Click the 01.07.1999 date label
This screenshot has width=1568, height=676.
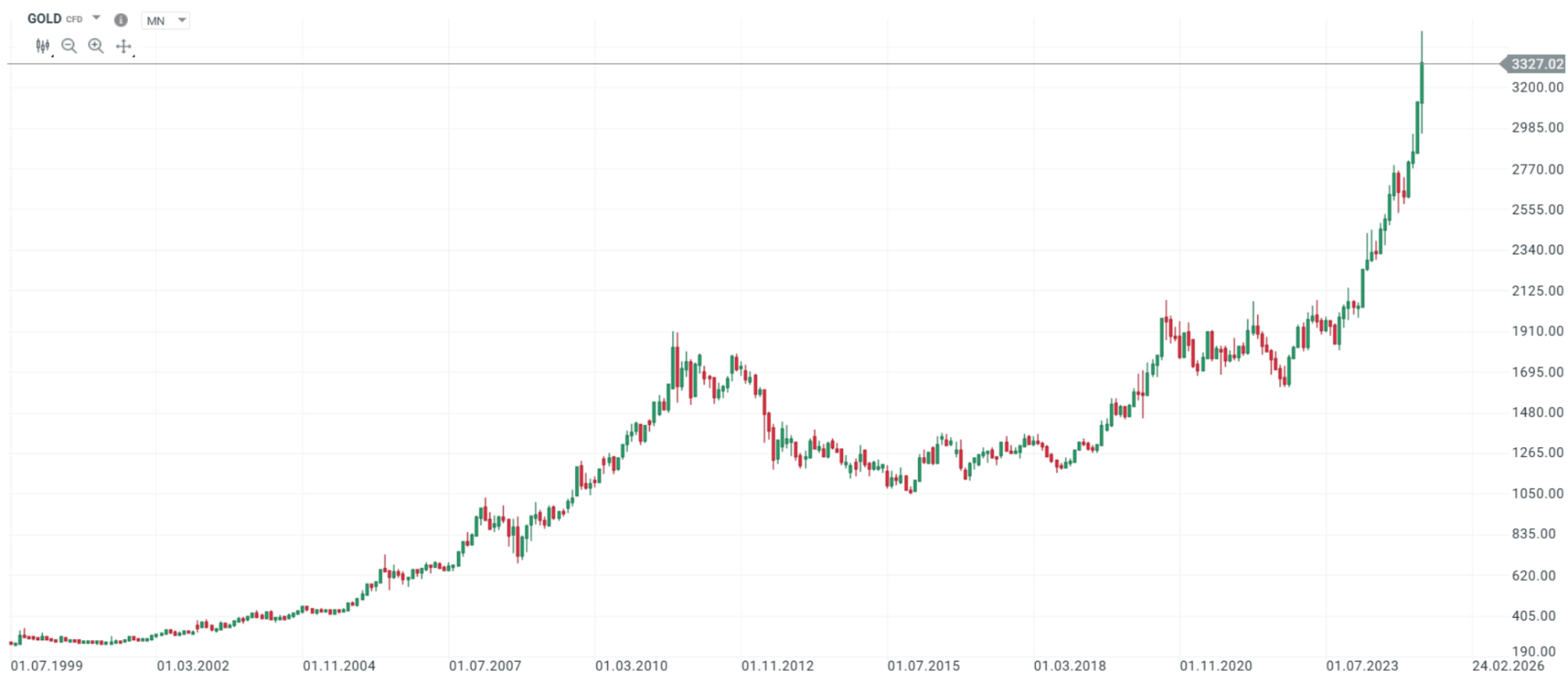(x=47, y=665)
